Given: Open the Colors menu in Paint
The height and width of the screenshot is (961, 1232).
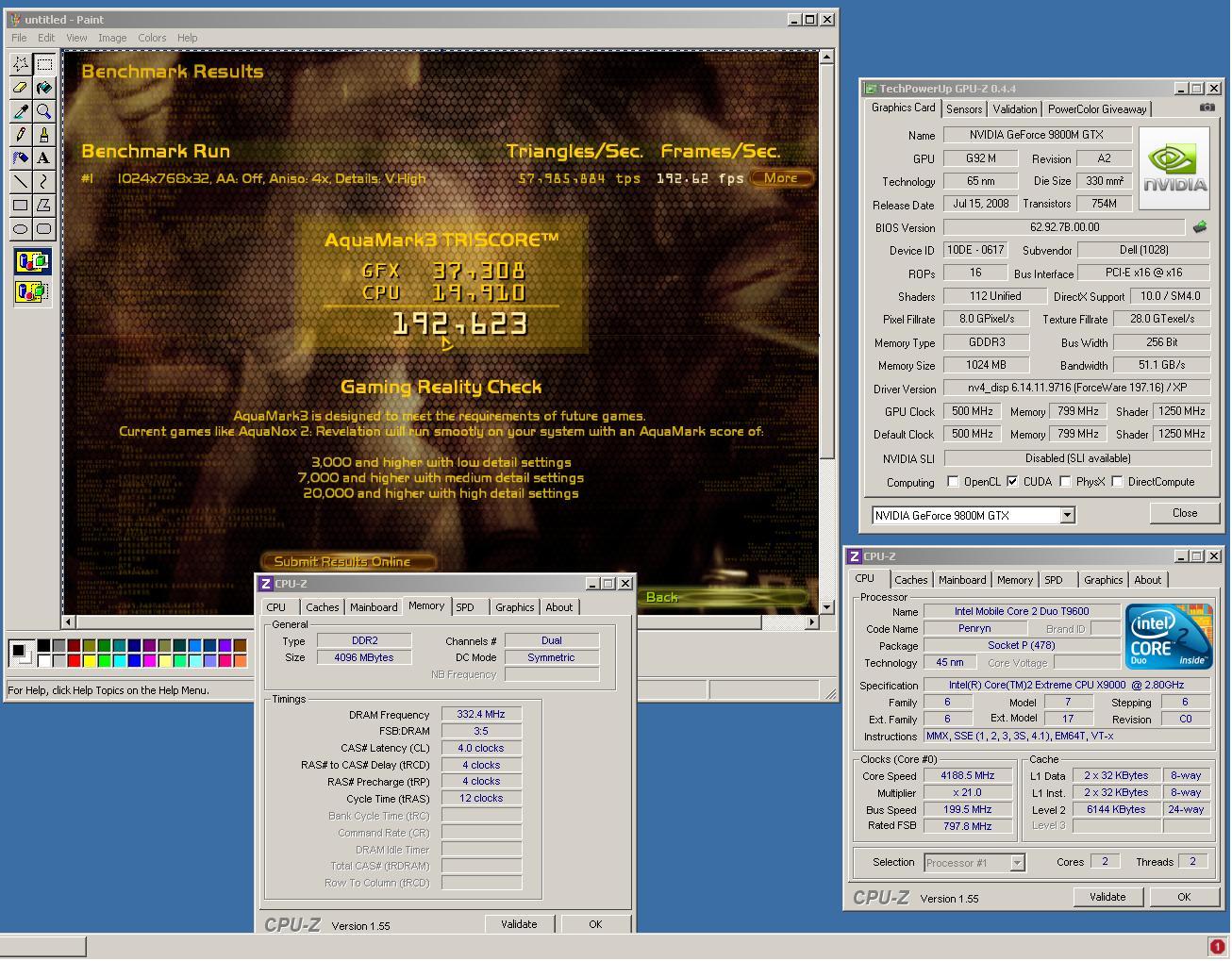Looking at the screenshot, I should [152, 38].
